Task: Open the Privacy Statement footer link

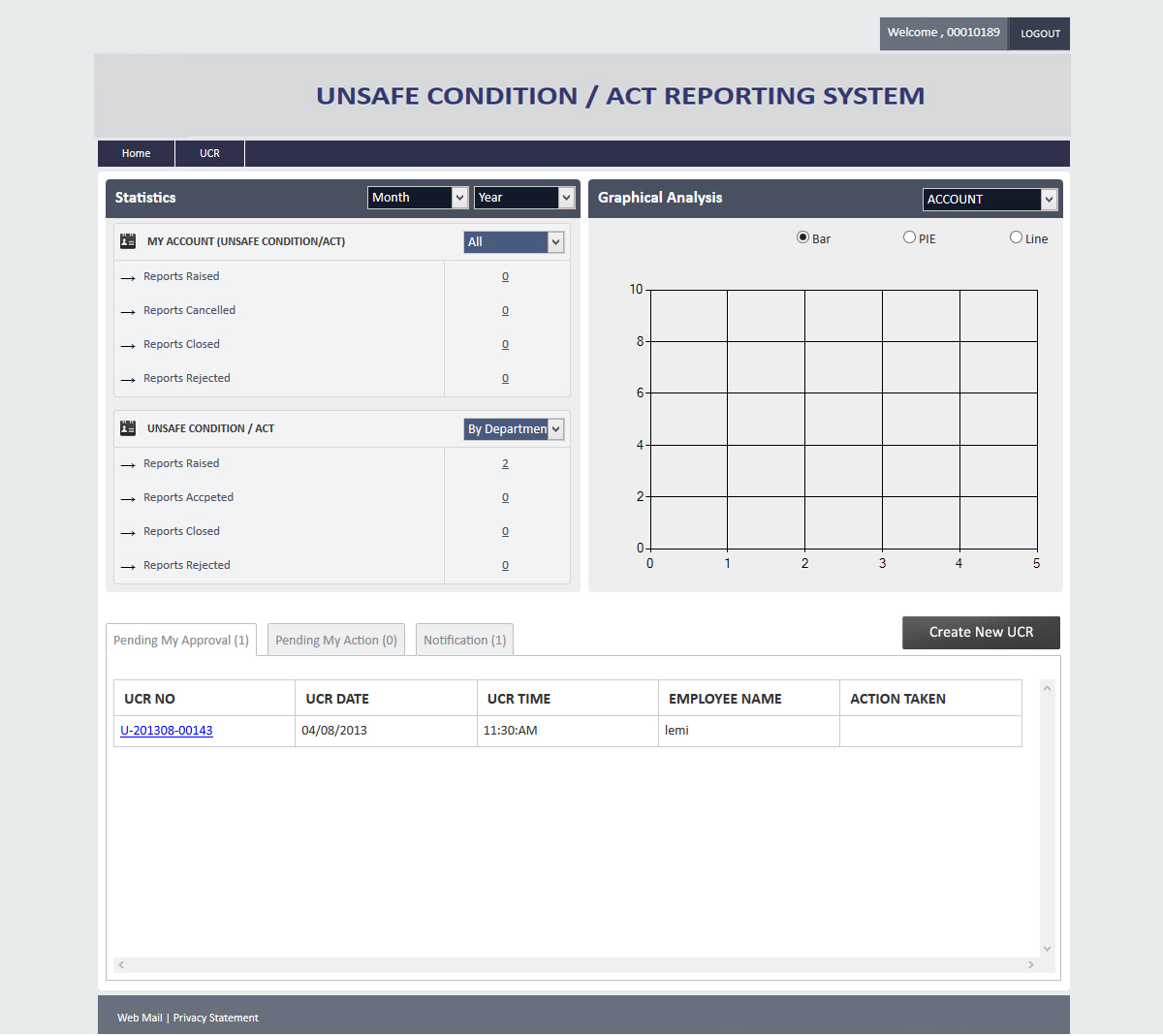Action: [x=215, y=1018]
